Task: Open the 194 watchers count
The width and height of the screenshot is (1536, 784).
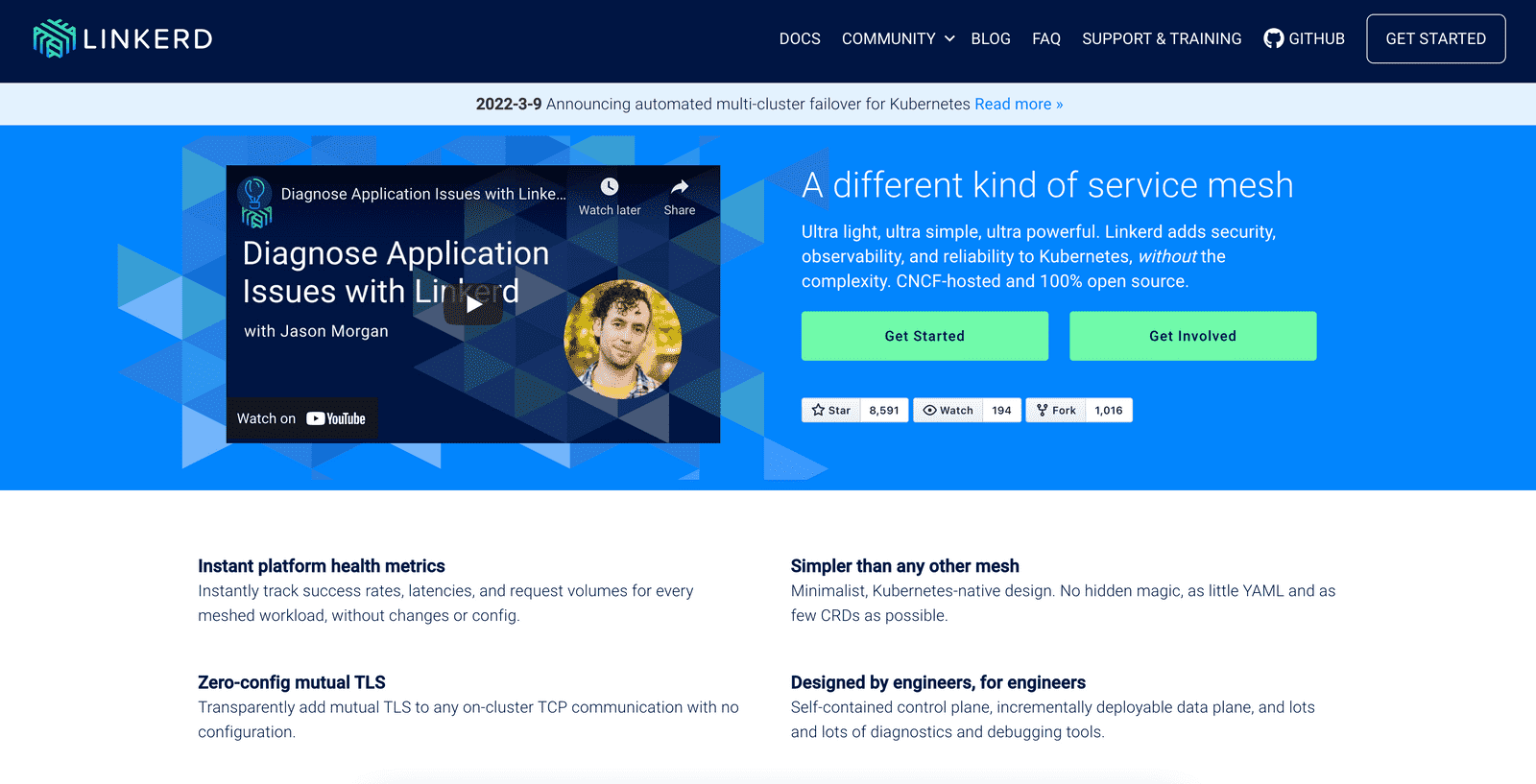Action: [1001, 410]
